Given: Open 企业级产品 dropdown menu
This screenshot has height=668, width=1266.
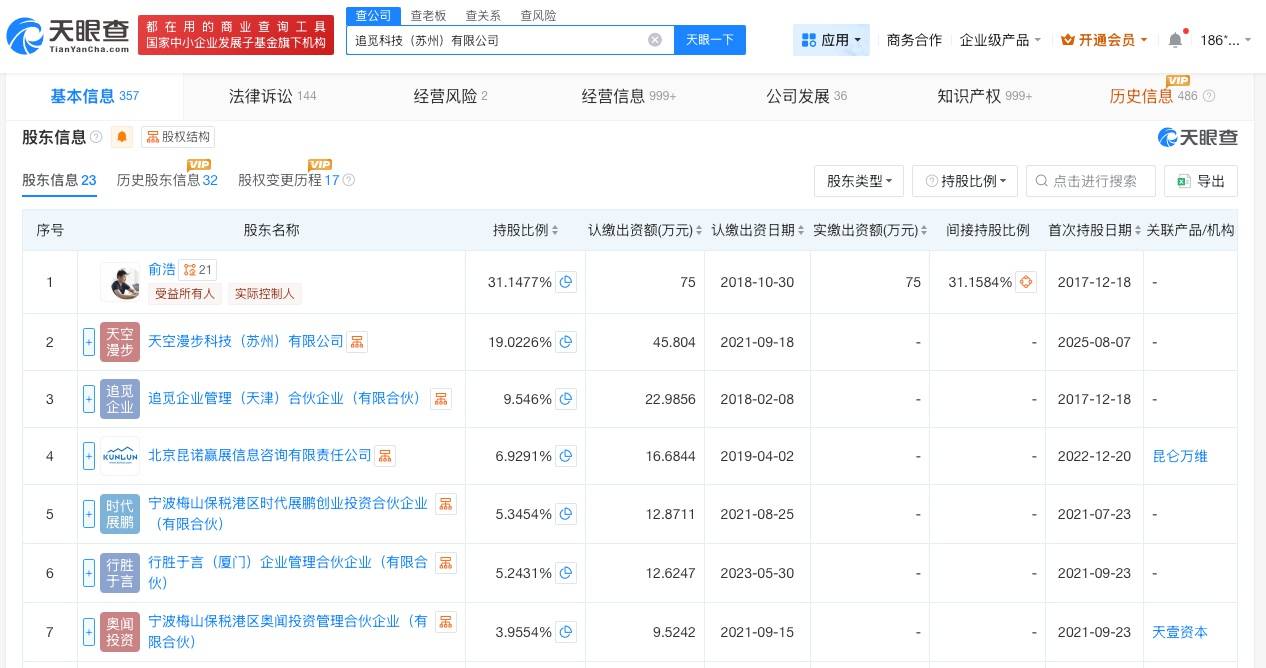Looking at the screenshot, I should pyautogui.click(x=1000, y=40).
